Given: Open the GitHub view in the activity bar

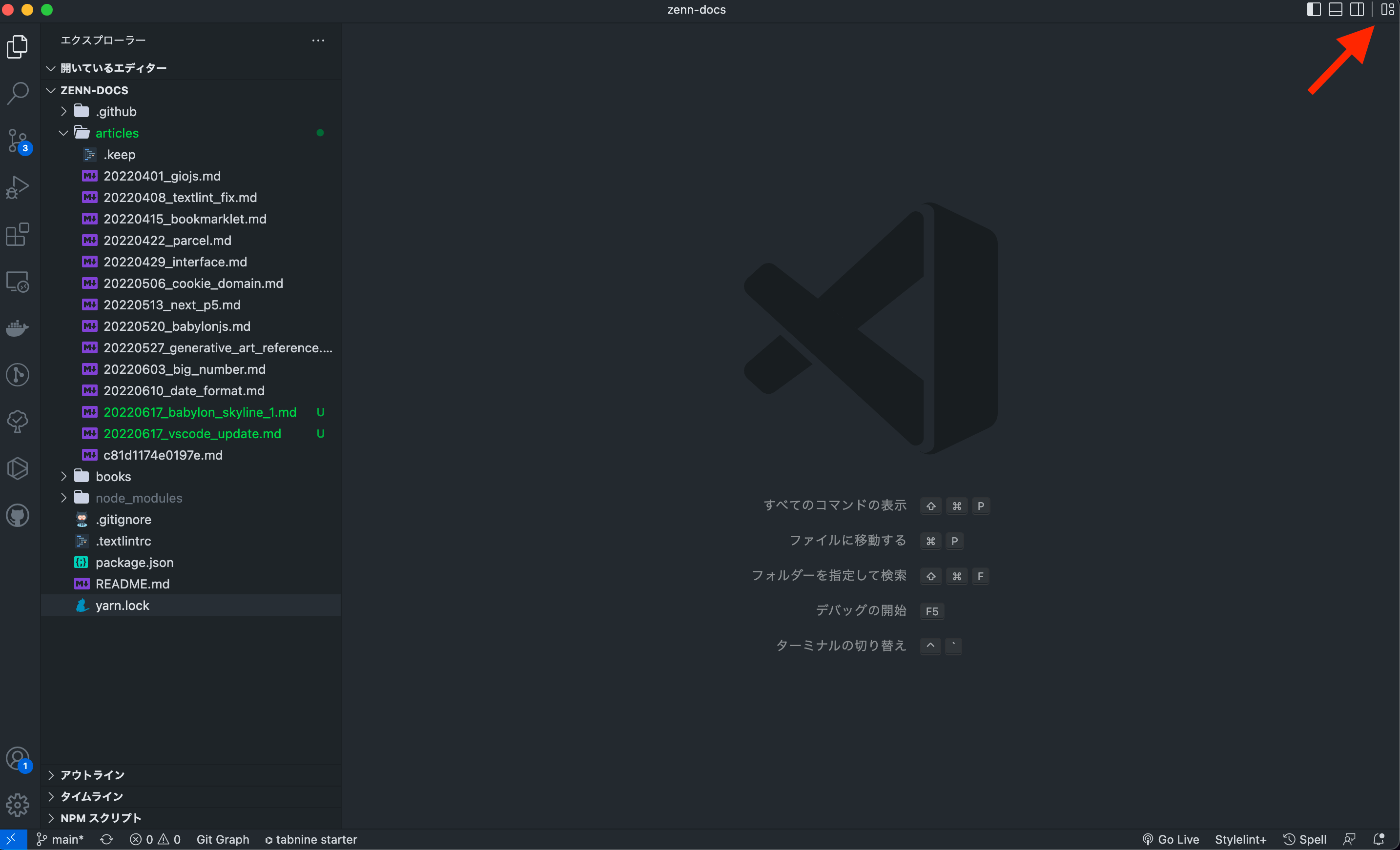Looking at the screenshot, I should pyautogui.click(x=18, y=515).
